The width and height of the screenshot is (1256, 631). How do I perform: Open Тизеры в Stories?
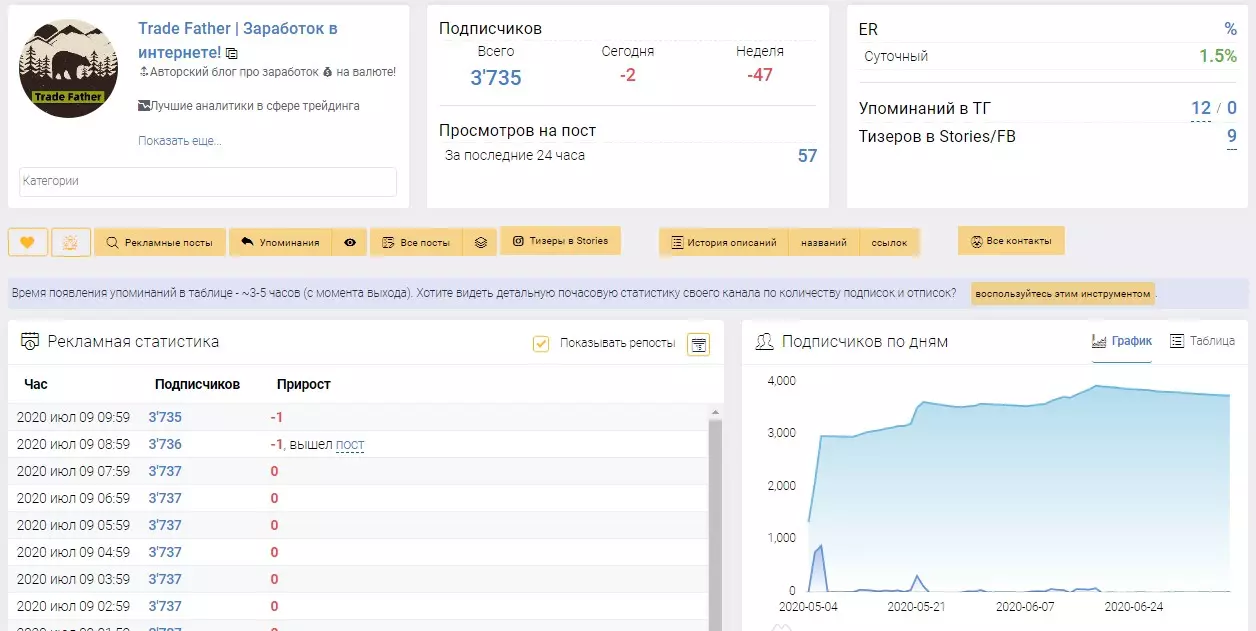tap(560, 240)
